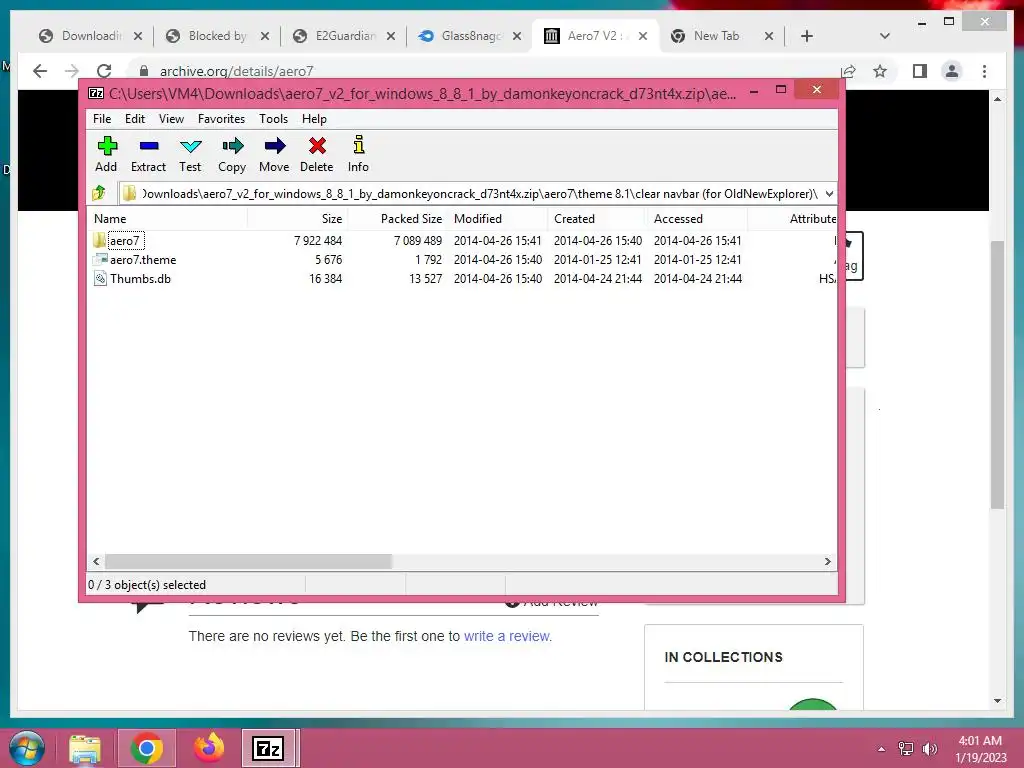The width and height of the screenshot is (1024, 768).
Task: Click the scroll right arrow in 7-Zip
Action: tap(827, 561)
